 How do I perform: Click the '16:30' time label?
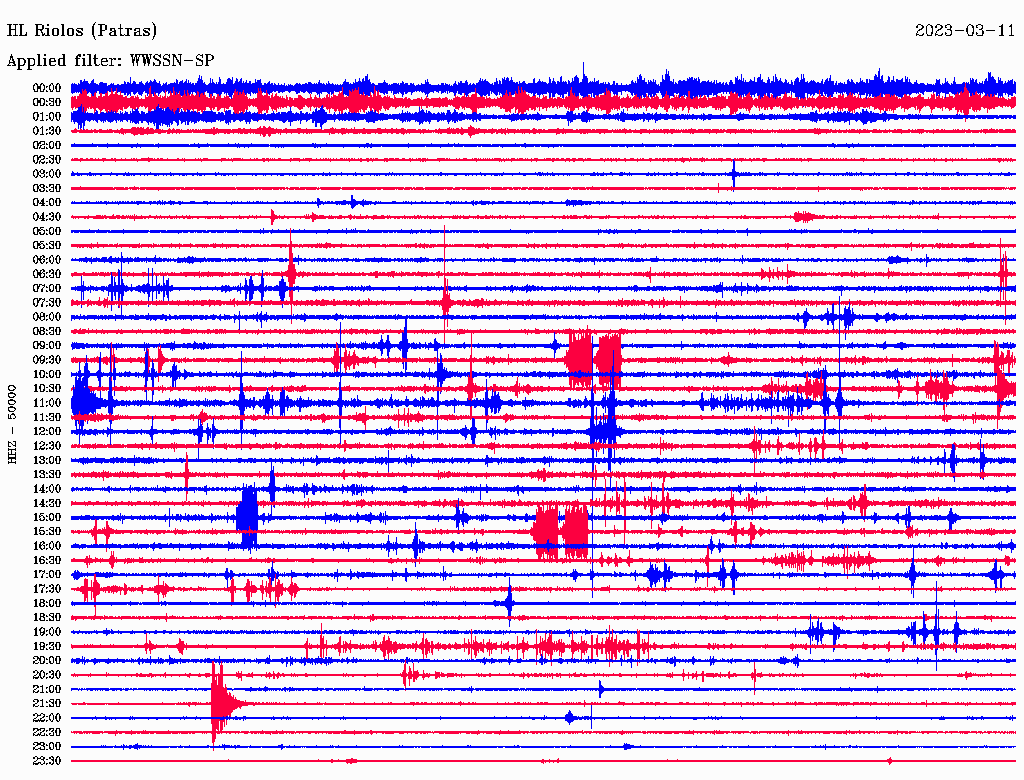[47, 561]
